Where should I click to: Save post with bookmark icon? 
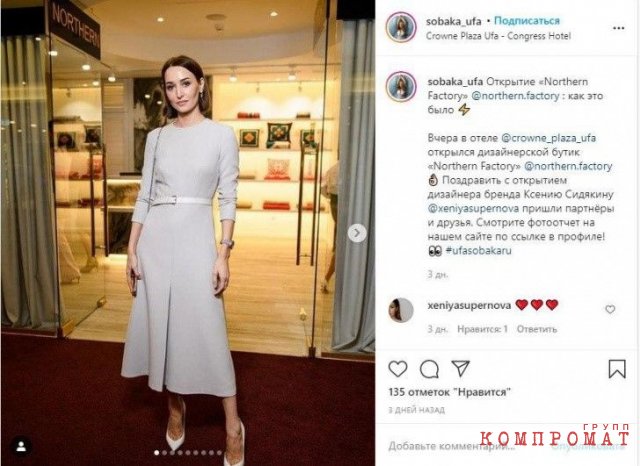[x=617, y=369]
